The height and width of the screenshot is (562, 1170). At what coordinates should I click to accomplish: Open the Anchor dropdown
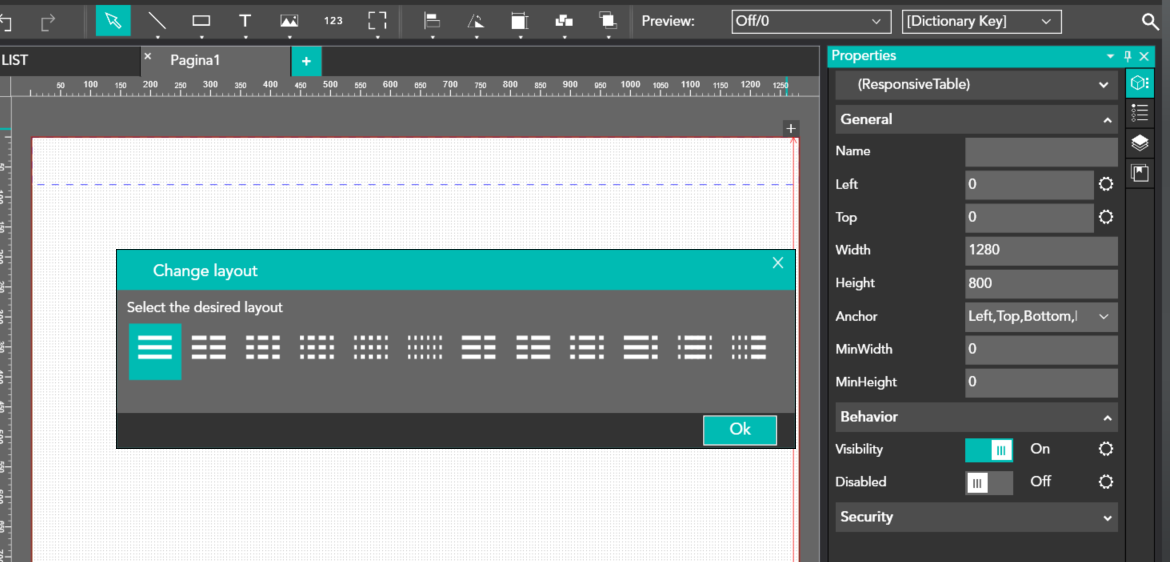point(1041,317)
